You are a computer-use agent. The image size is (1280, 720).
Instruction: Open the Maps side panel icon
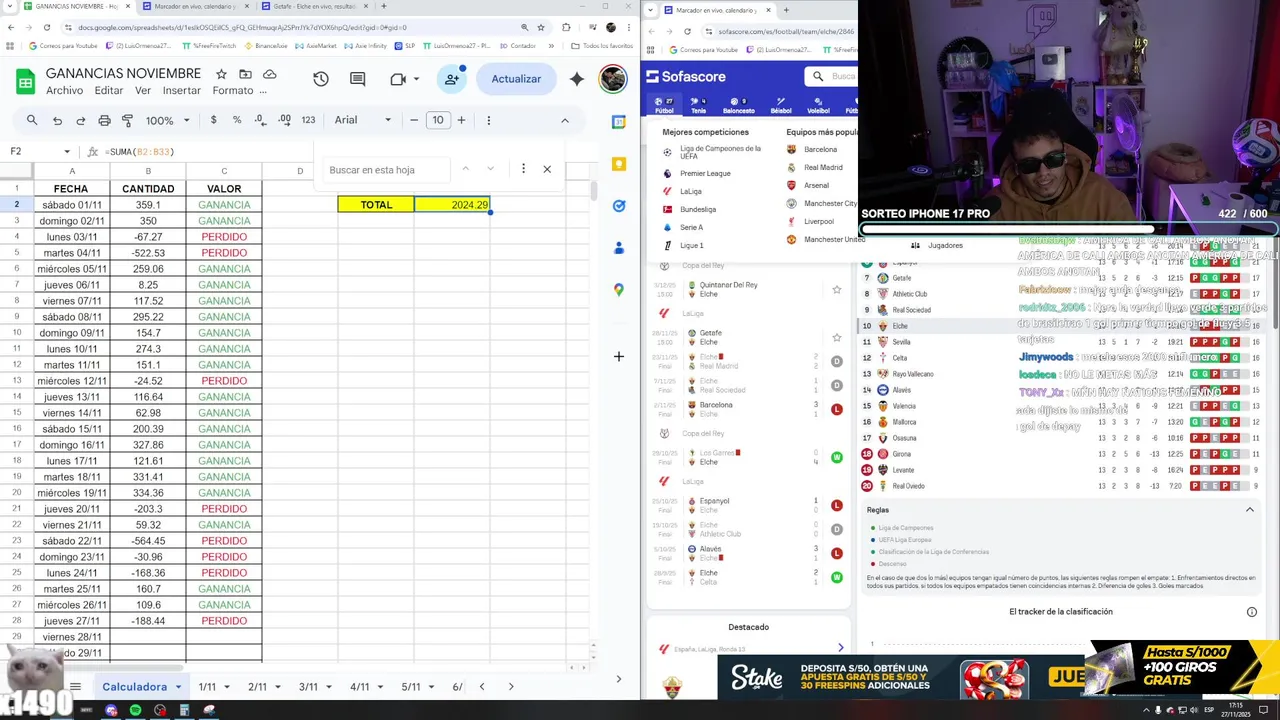(619, 290)
